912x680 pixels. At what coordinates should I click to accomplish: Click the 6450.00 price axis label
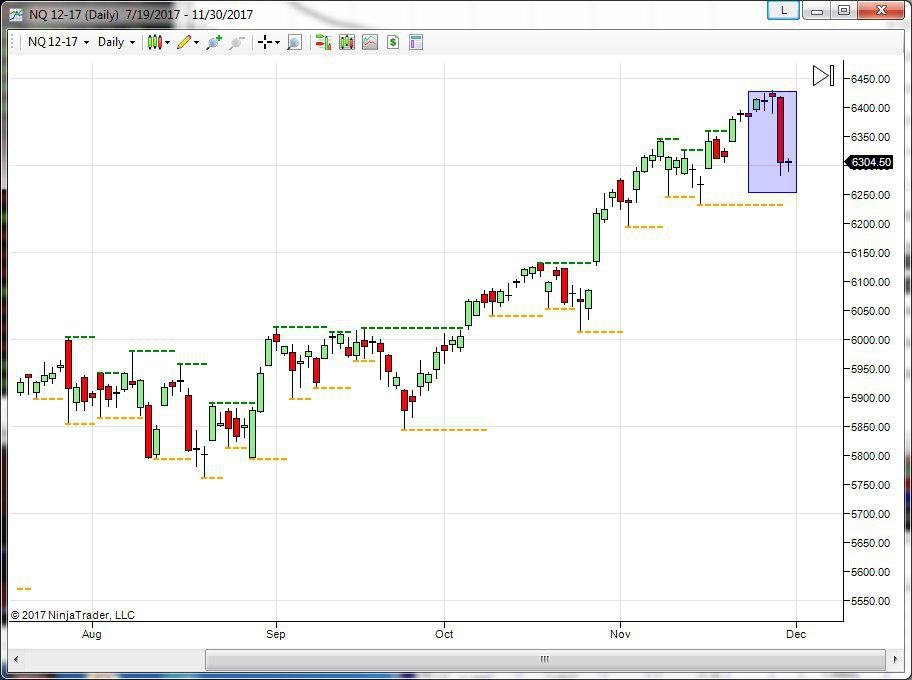(x=870, y=79)
